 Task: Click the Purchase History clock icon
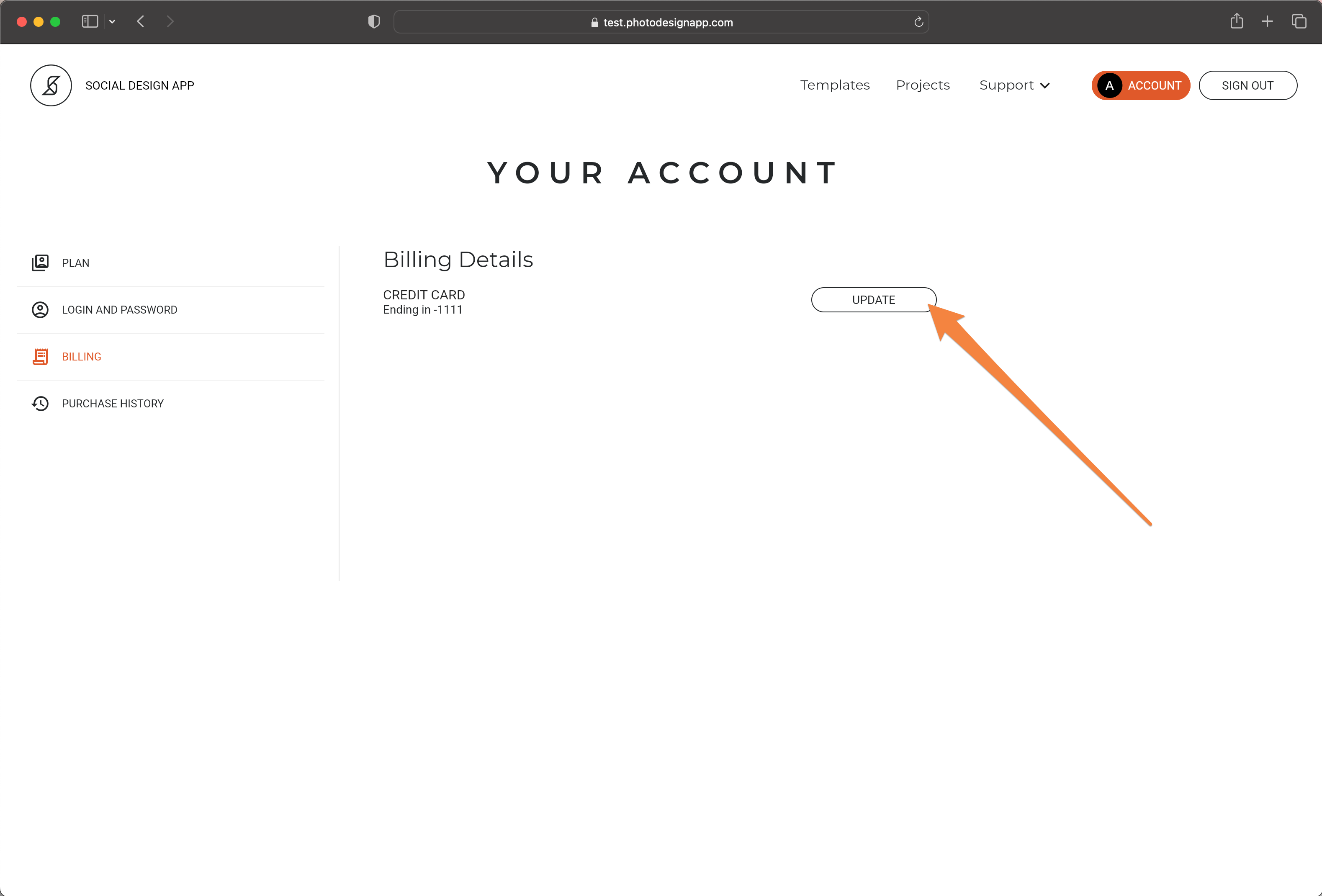coord(40,403)
